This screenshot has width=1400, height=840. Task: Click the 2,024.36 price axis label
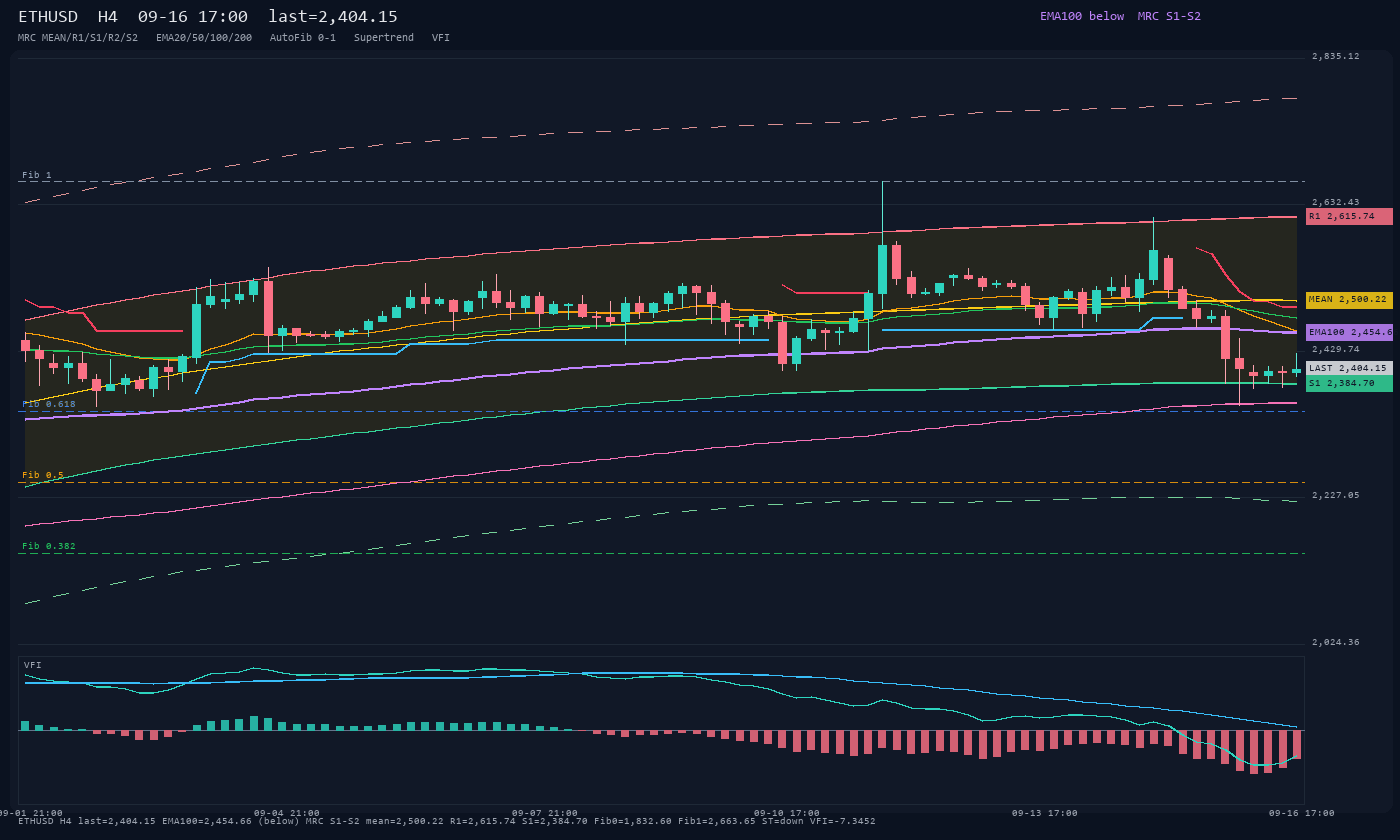1336,642
